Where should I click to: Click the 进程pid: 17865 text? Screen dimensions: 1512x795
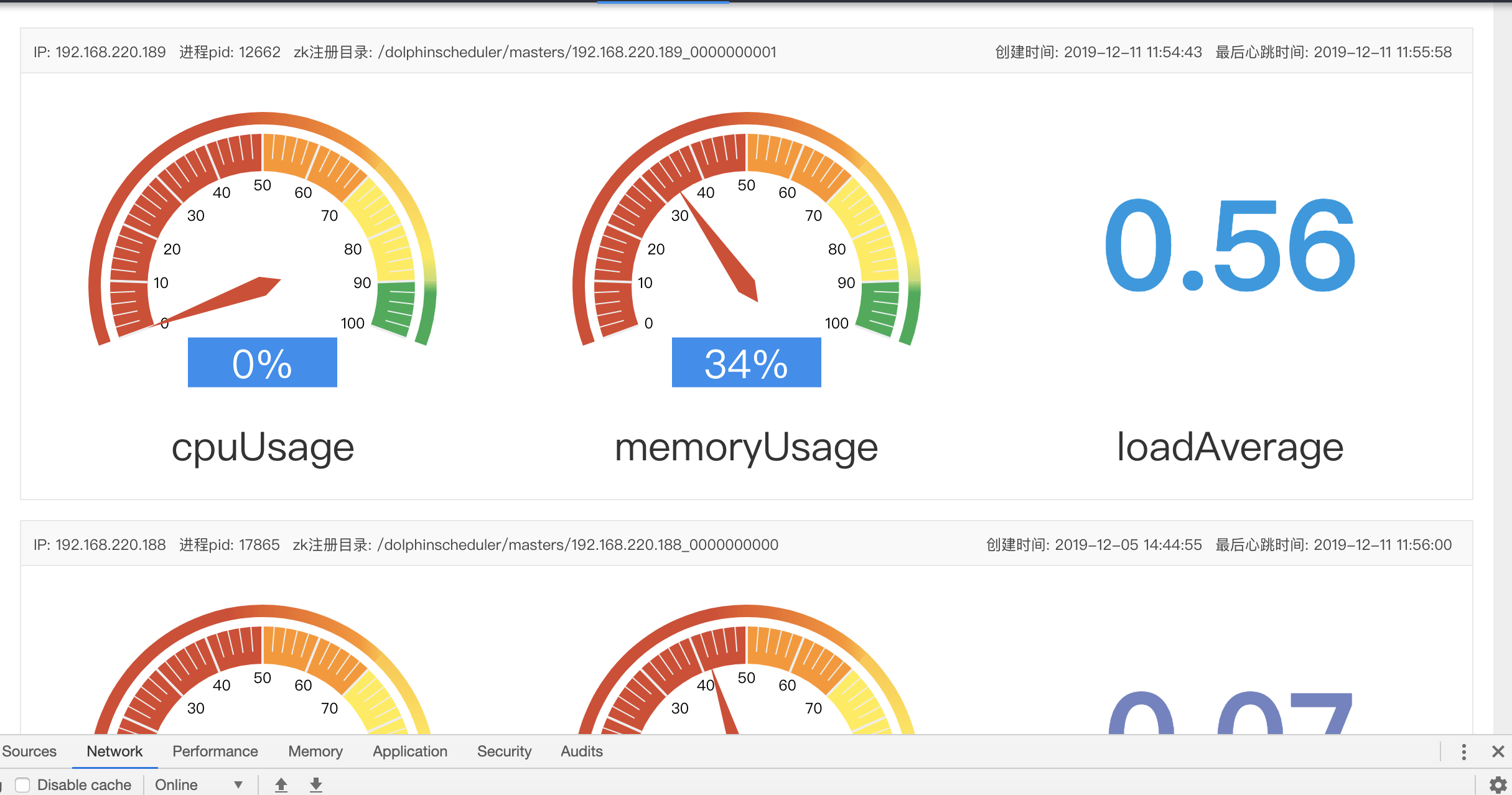pyautogui.click(x=230, y=545)
